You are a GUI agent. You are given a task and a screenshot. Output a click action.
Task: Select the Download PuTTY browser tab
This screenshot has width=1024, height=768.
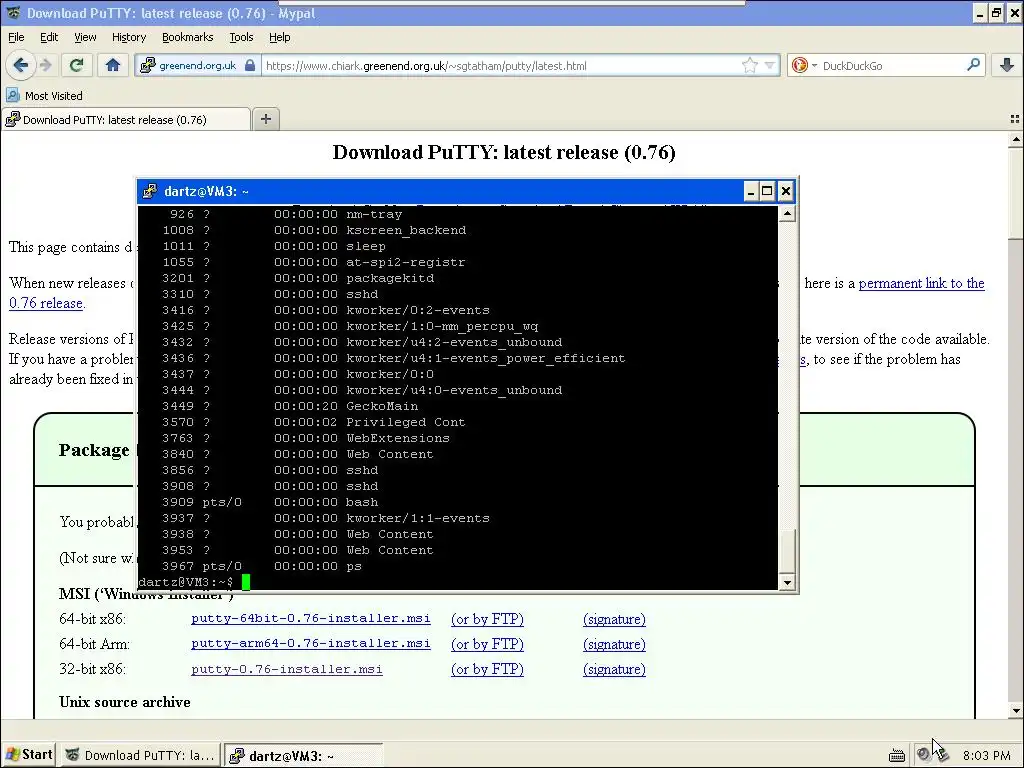pyautogui.click(x=126, y=120)
